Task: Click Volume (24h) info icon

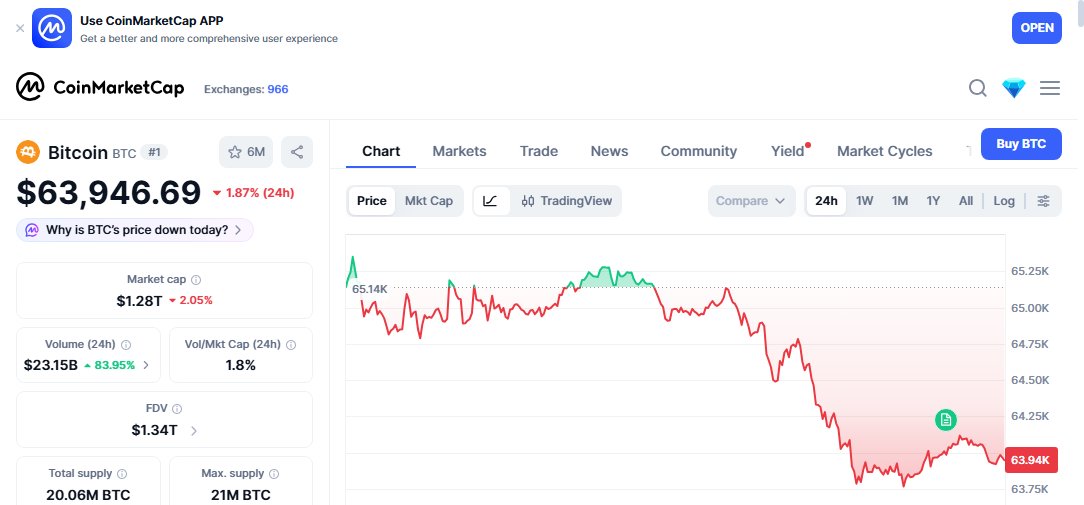Action: (126, 345)
